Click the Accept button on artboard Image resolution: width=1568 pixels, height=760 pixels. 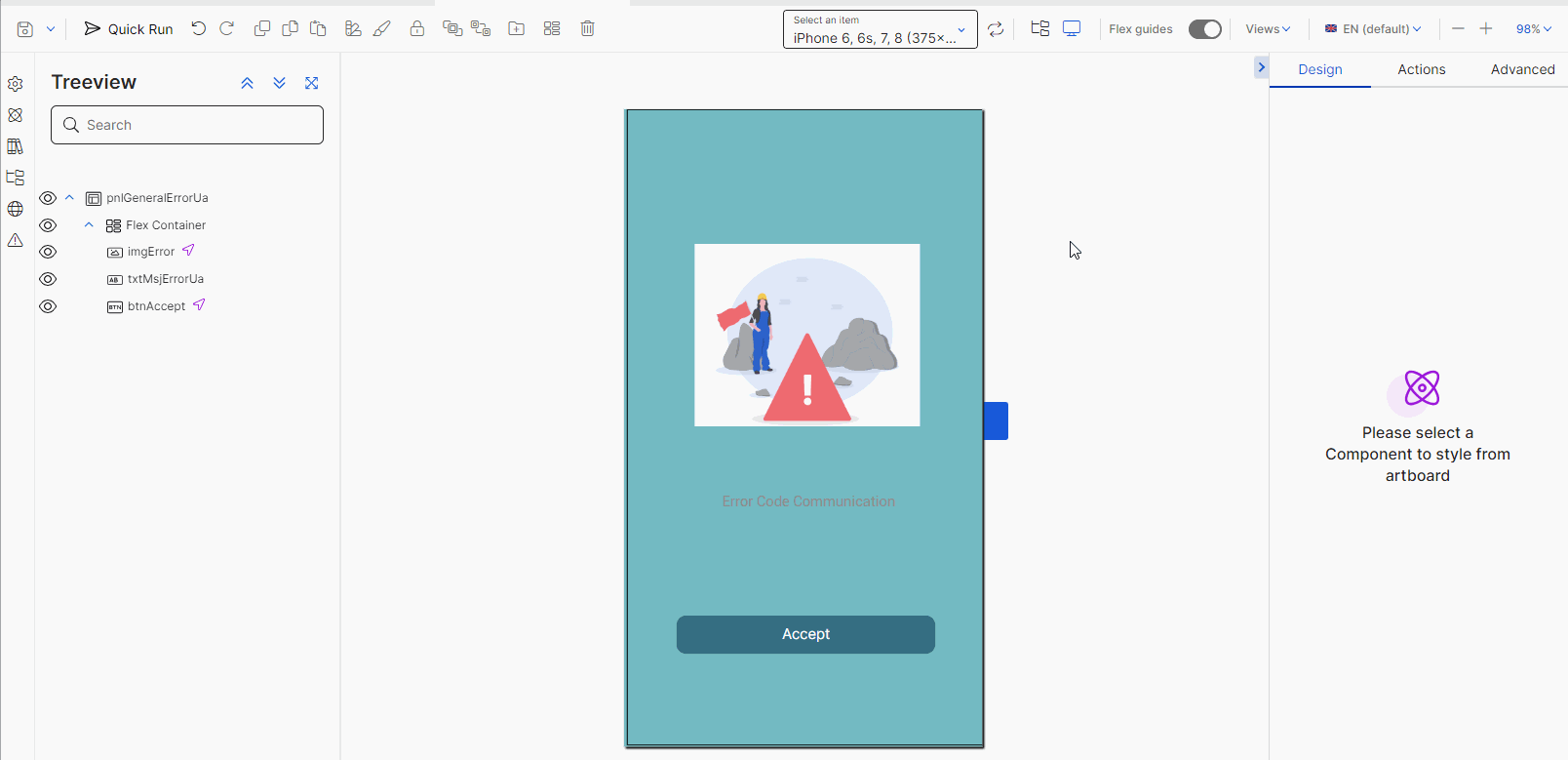pyautogui.click(x=805, y=634)
